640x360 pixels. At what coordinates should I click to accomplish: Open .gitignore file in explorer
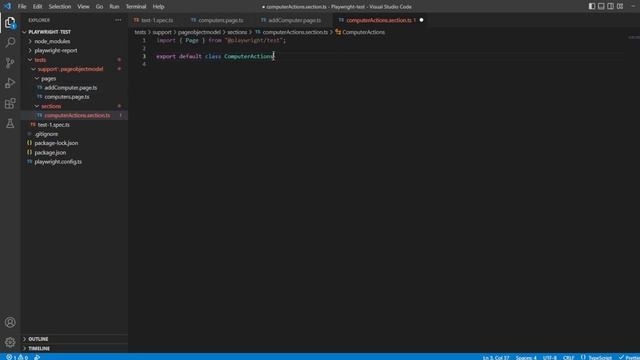pos(46,134)
